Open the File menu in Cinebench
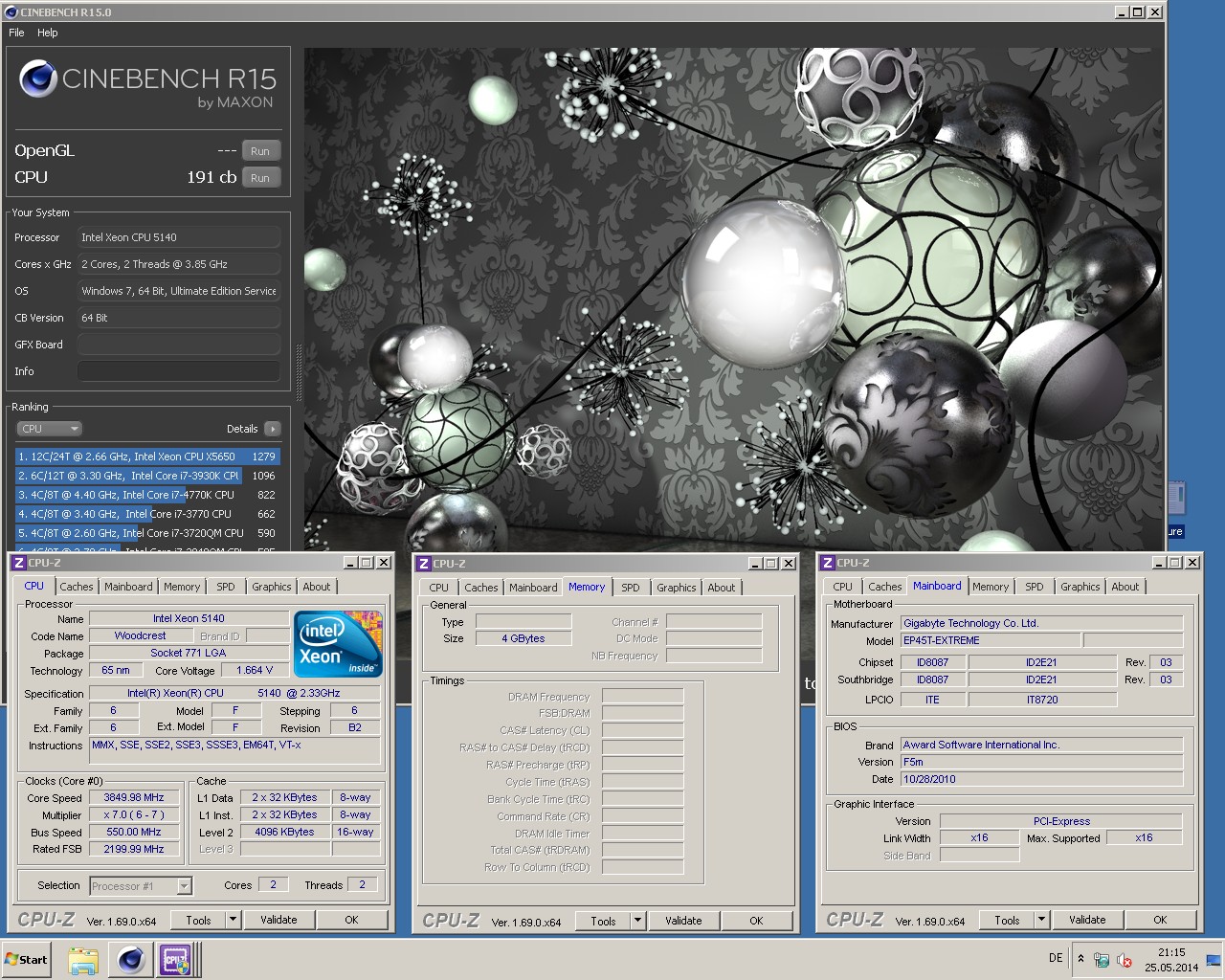The width and height of the screenshot is (1225, 980). 16,33
